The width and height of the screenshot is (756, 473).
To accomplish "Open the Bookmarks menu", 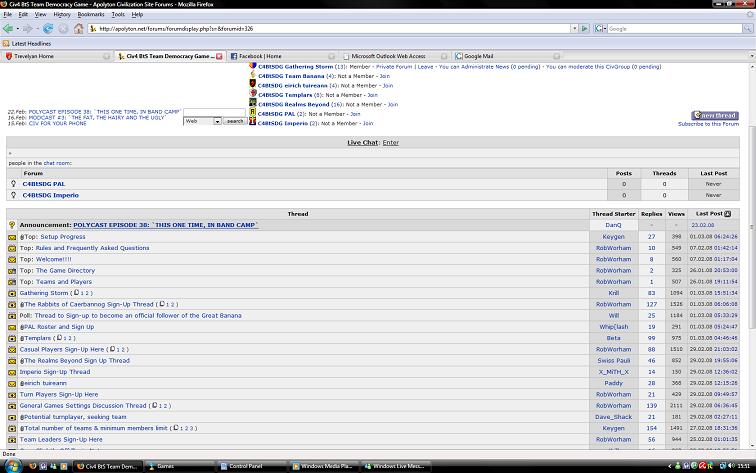I will (x=90, y=15).
